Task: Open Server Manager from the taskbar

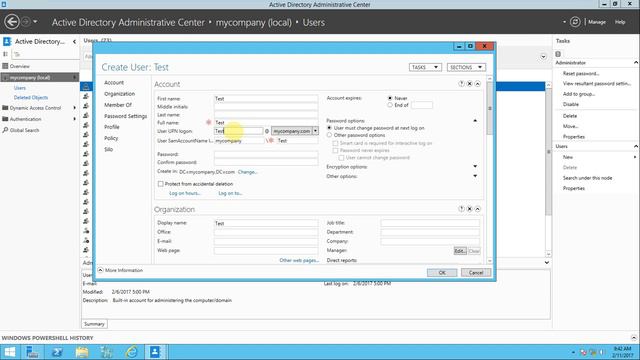Action: tap(32, 352)
